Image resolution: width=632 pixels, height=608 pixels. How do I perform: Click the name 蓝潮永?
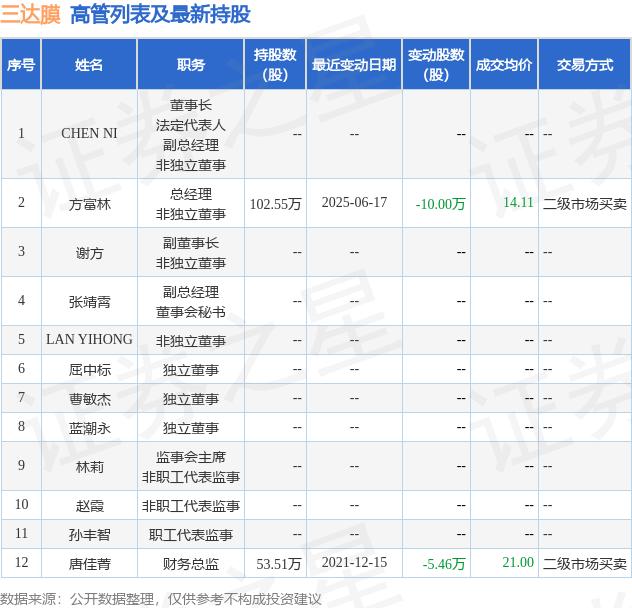(89, 428)
